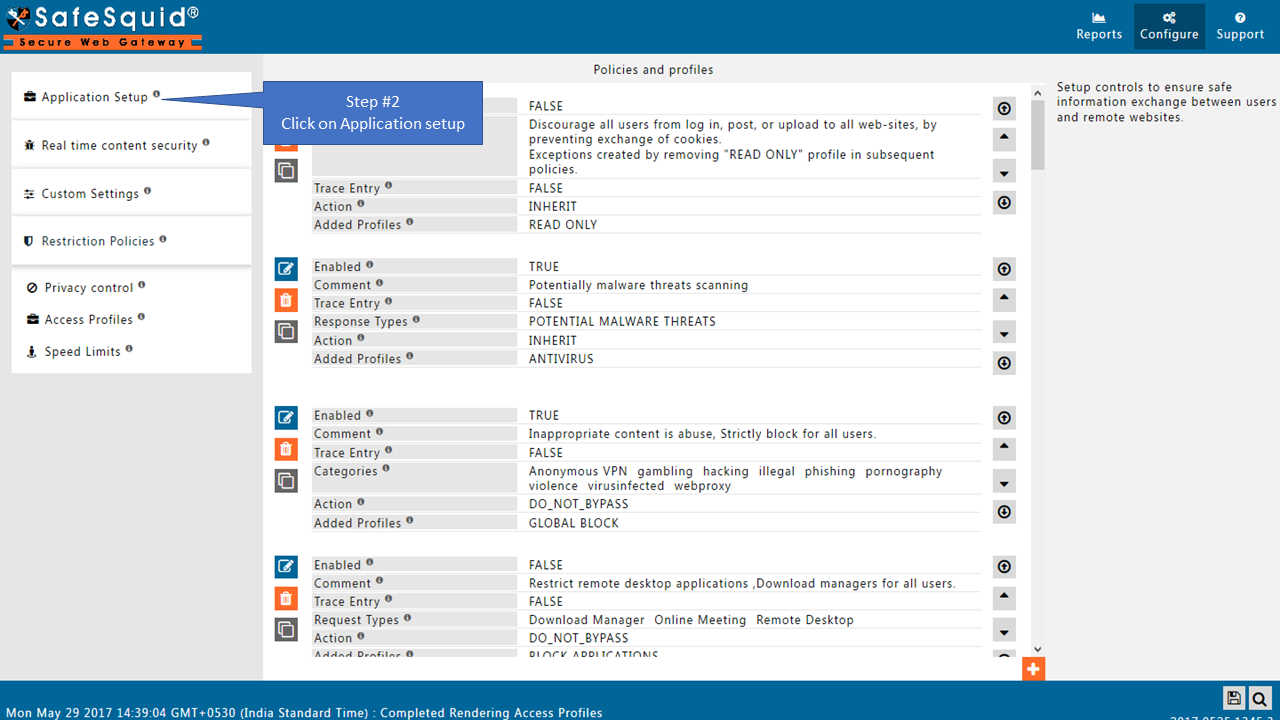The image size is (1280, 720).
Task: Collapse the Restriction Policies section
Action: click(97, 241)
